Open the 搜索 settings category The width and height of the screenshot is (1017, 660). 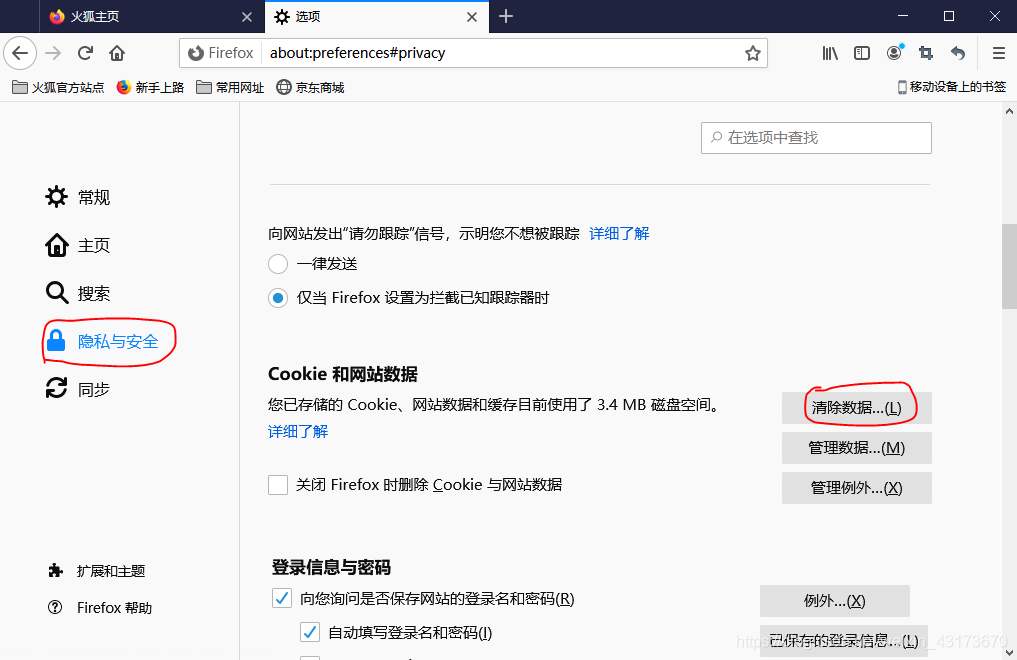(x=78, y=293)
